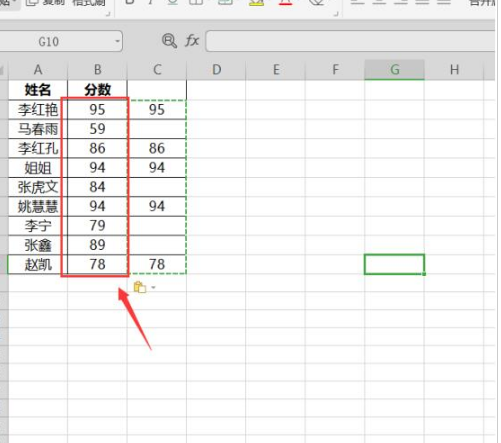Select column E header
Image resolution: width=501 pixels, height=443 pixels.
[x=276, y=70]
